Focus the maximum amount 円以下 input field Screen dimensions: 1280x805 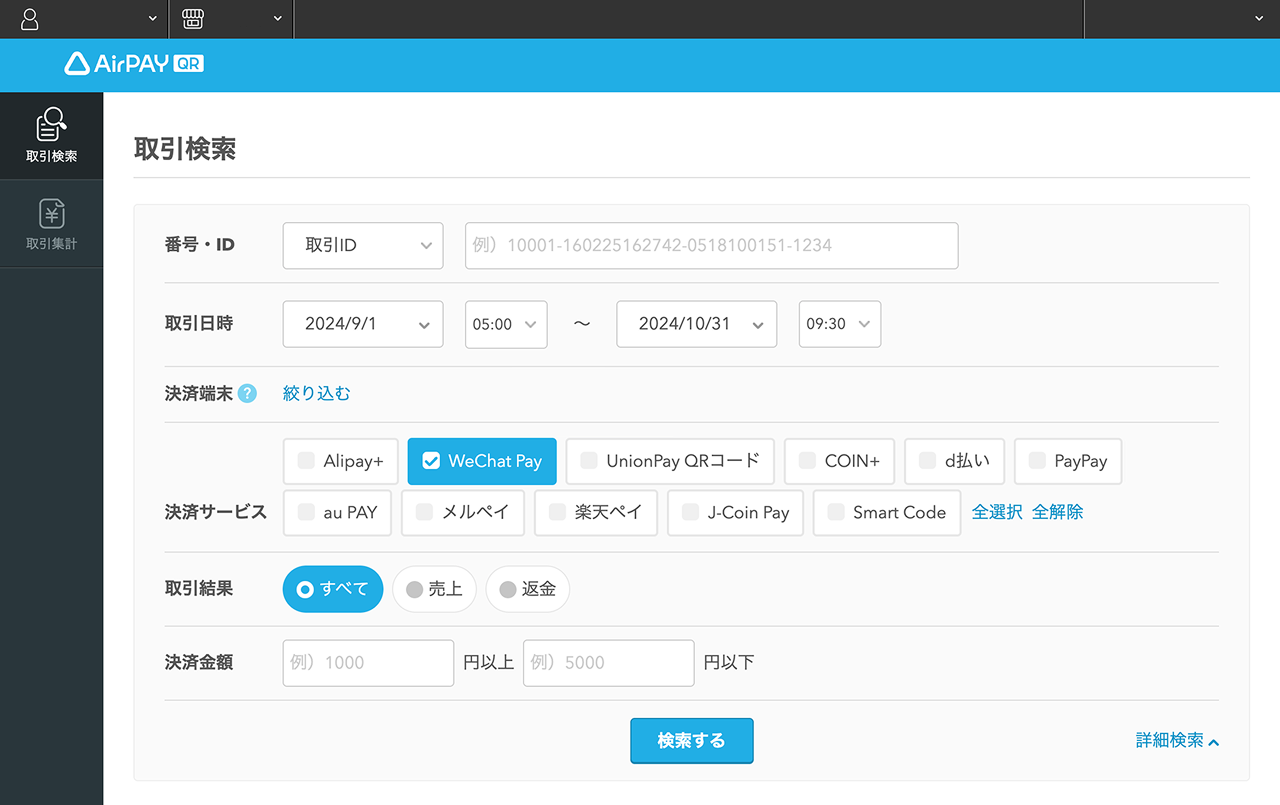coord(608,662)
